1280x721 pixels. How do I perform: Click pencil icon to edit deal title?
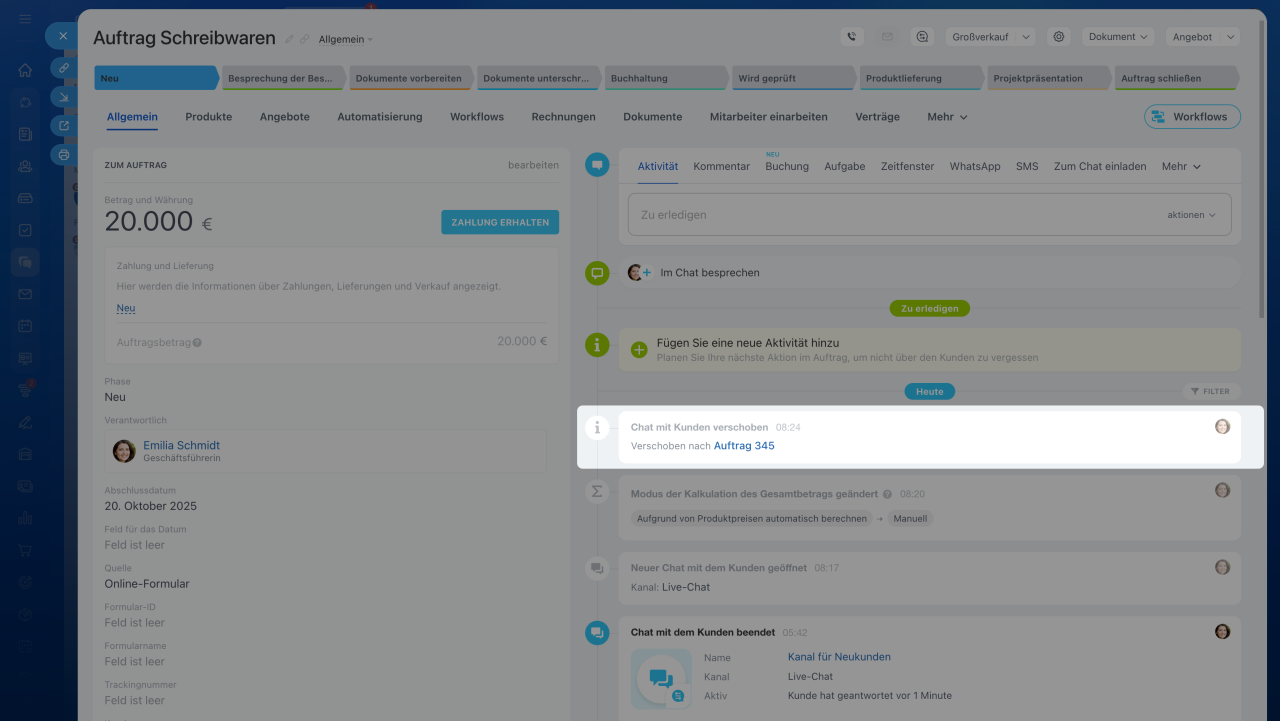click(289, 39)
